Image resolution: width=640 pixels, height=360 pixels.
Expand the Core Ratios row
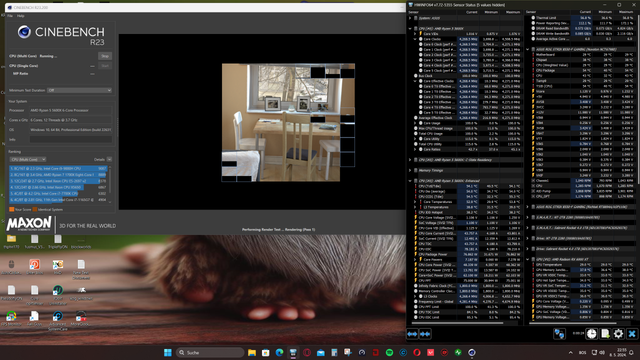(x=416, y=149)
